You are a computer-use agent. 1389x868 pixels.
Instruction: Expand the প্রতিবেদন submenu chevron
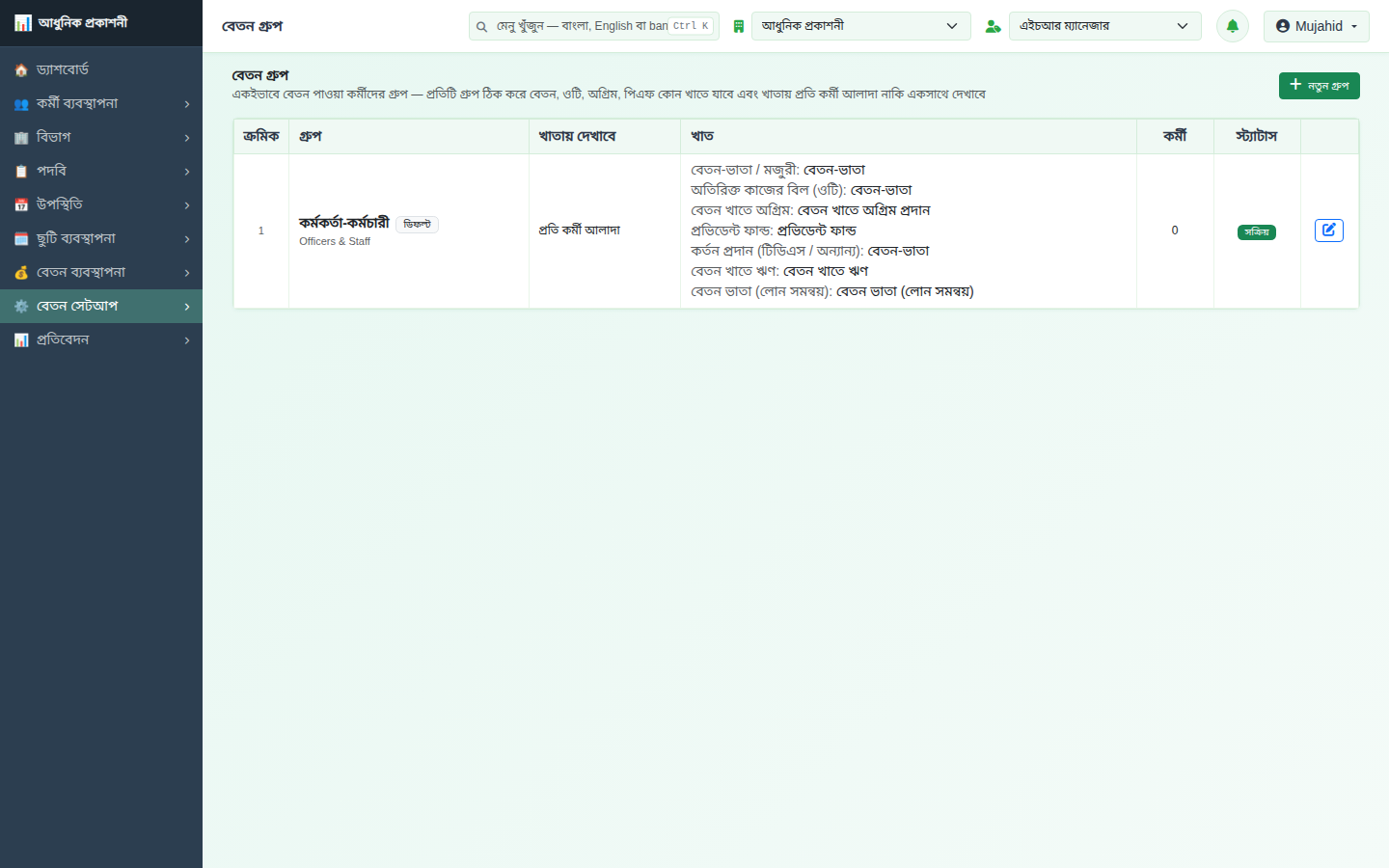pyautogui.click(x=187, y=340)
